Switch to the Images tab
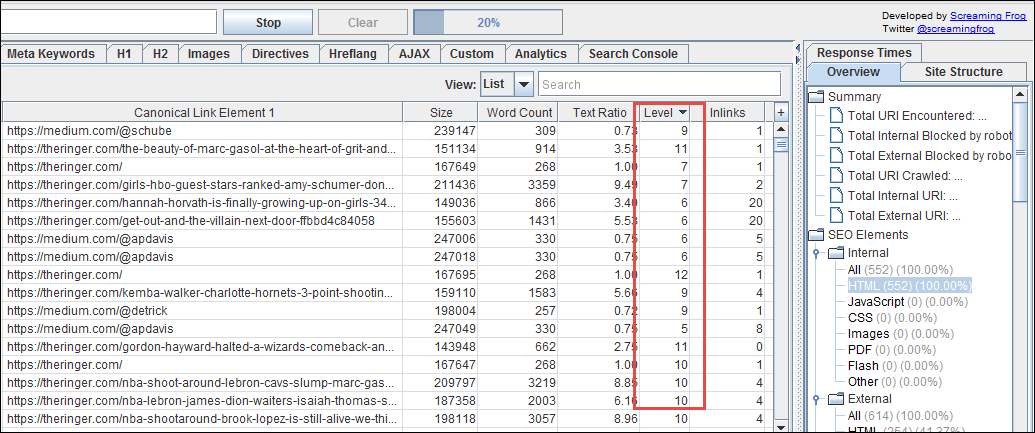1035x433 pixels. coord(209,54)
